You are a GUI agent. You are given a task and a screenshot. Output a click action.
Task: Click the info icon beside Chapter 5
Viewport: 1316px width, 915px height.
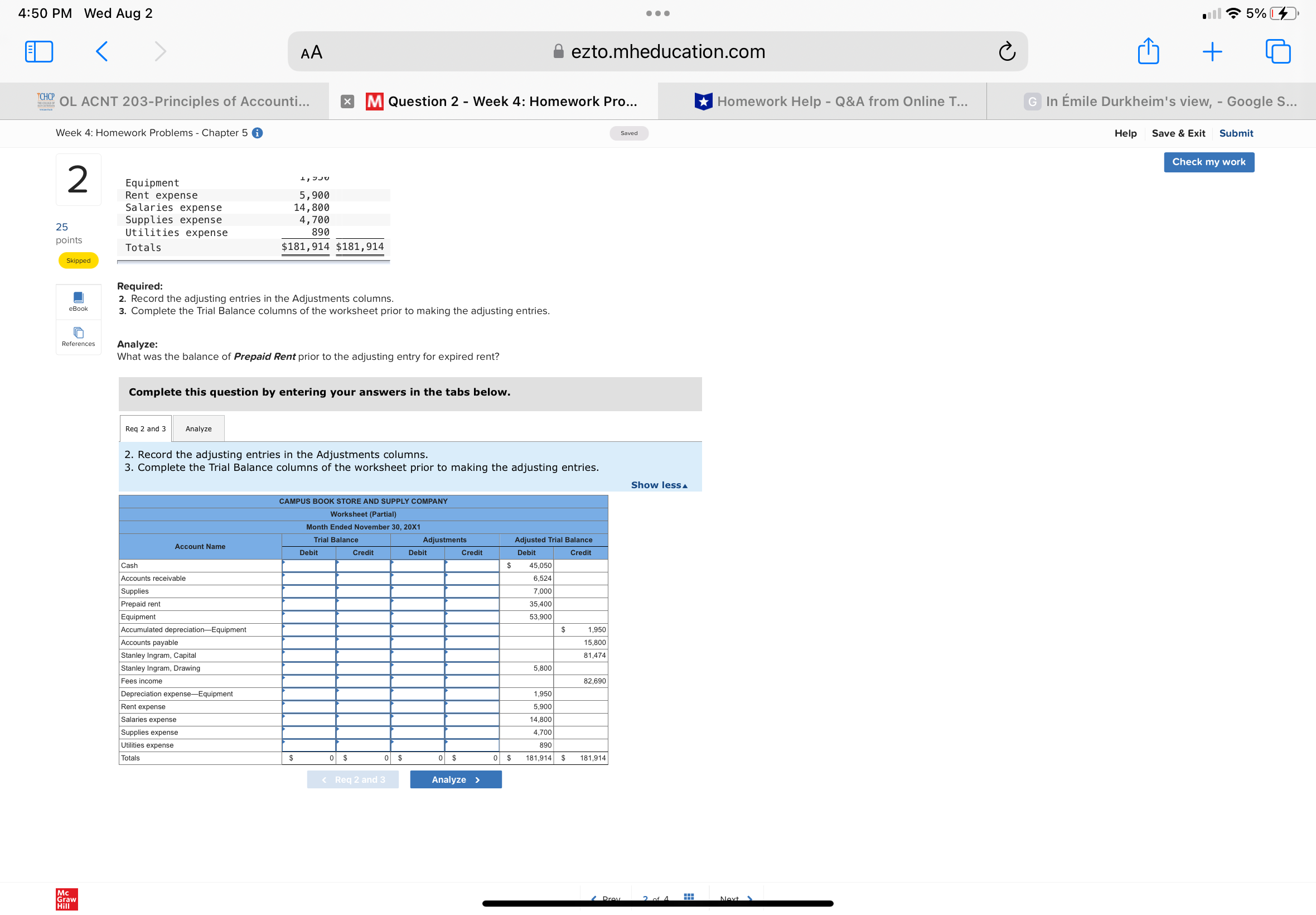(x=258, y=133)
